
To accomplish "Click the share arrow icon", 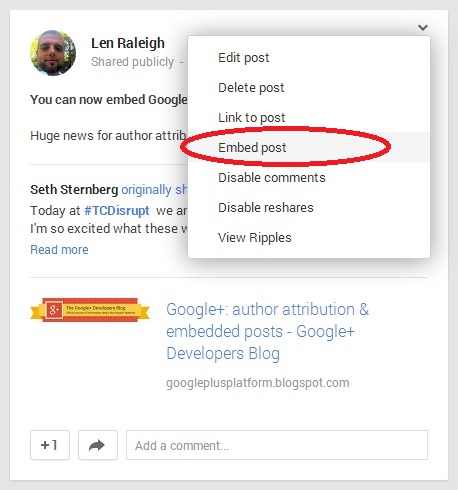I will tap(98, 445).
